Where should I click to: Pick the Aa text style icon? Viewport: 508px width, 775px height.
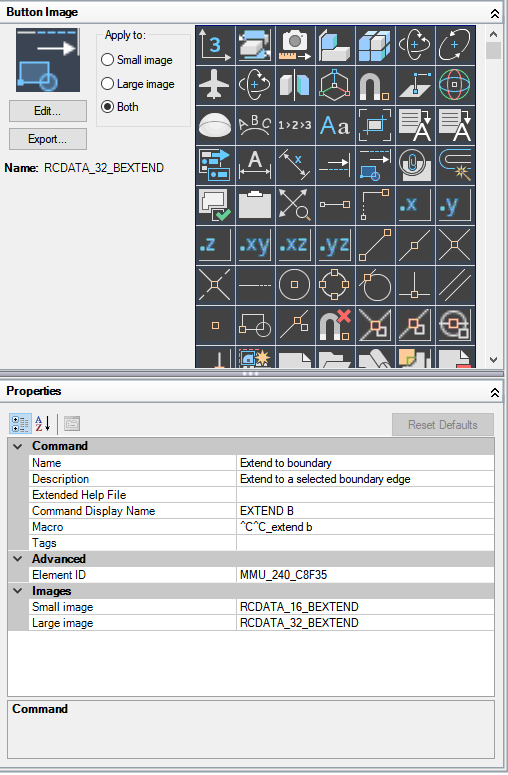[x=335, y=126]
